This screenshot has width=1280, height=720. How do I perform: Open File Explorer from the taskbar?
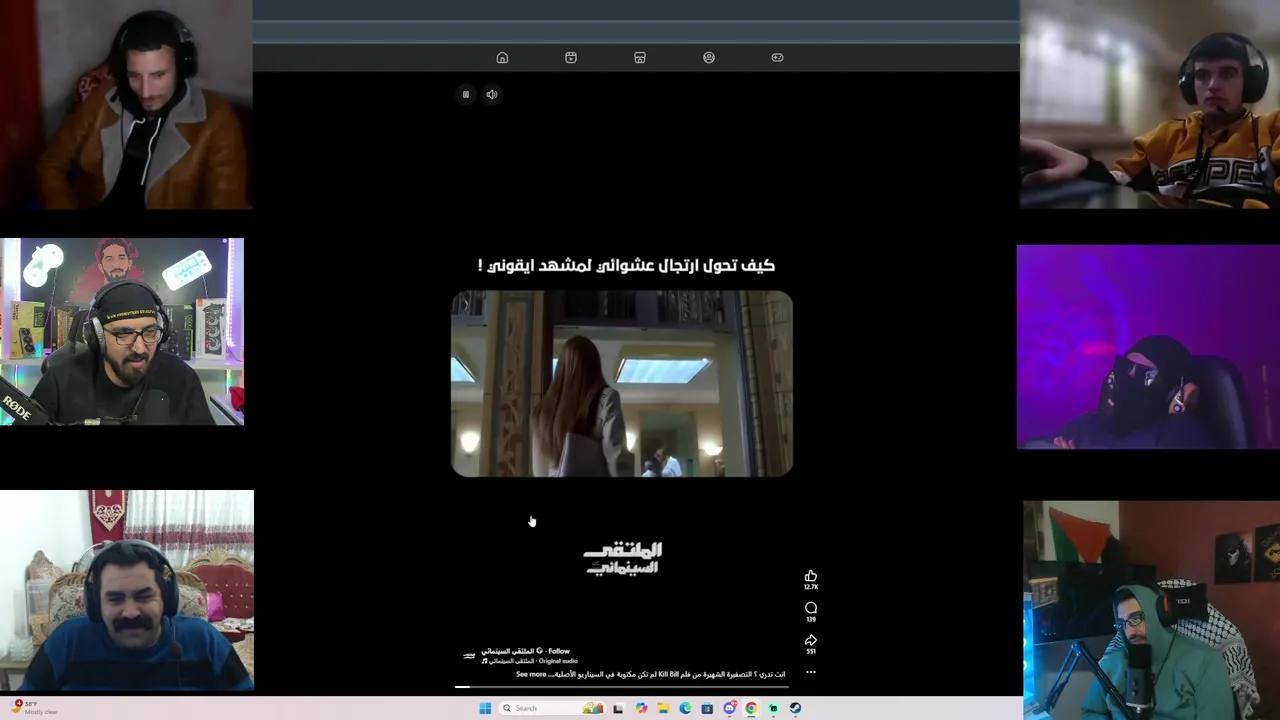click(663, 708)
